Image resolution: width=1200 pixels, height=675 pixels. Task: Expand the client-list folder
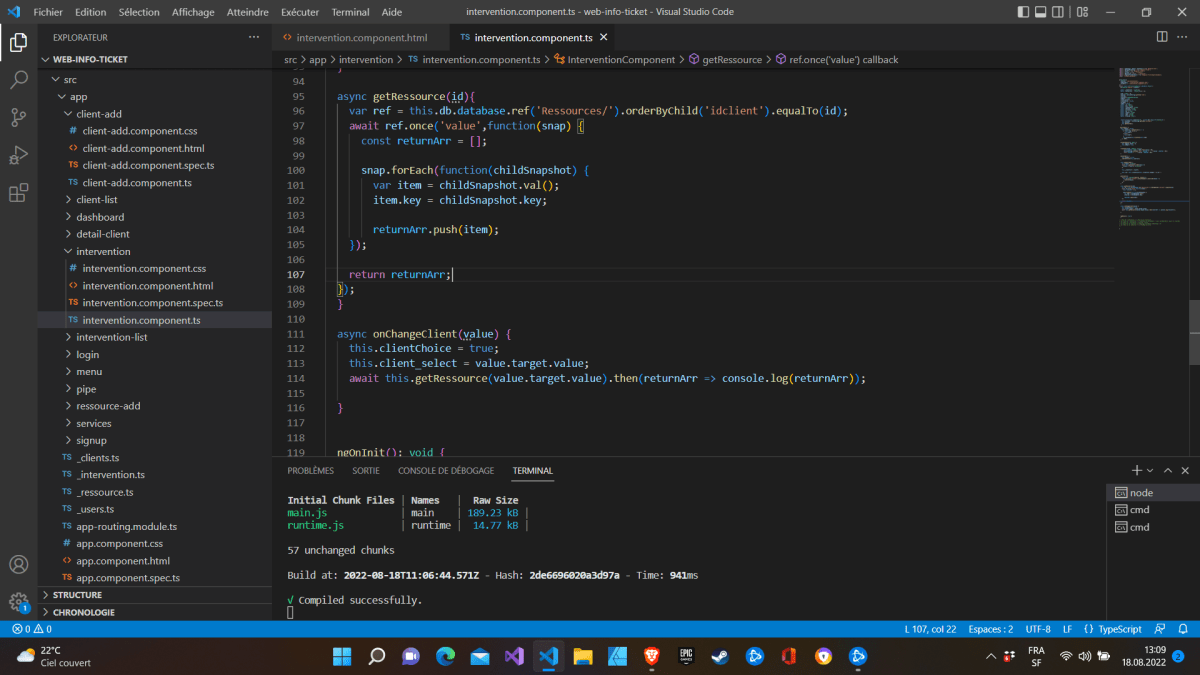pos(155,200)
